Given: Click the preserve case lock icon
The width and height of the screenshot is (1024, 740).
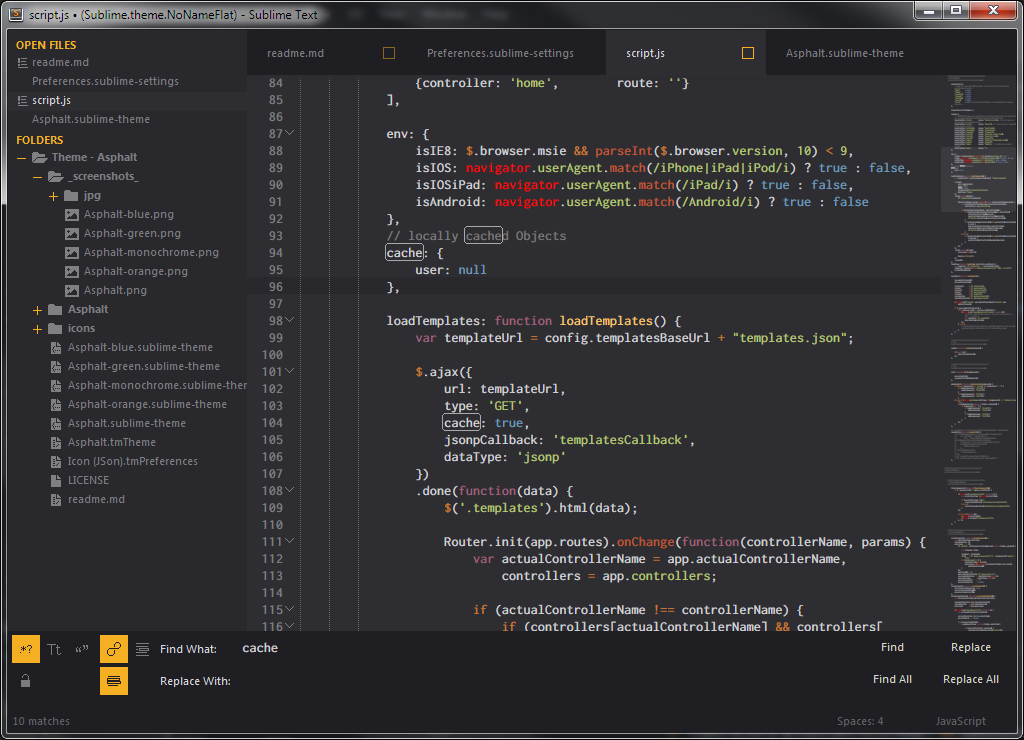Looking at the screenshot, I should 25,681.
